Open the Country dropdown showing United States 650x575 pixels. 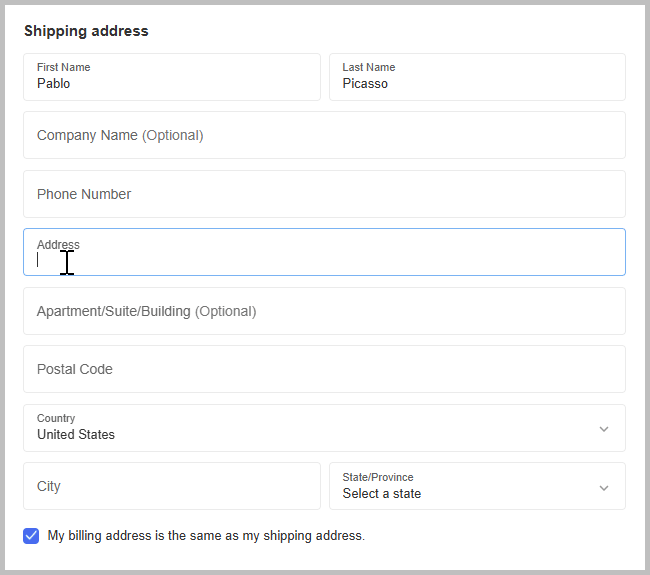324,428
